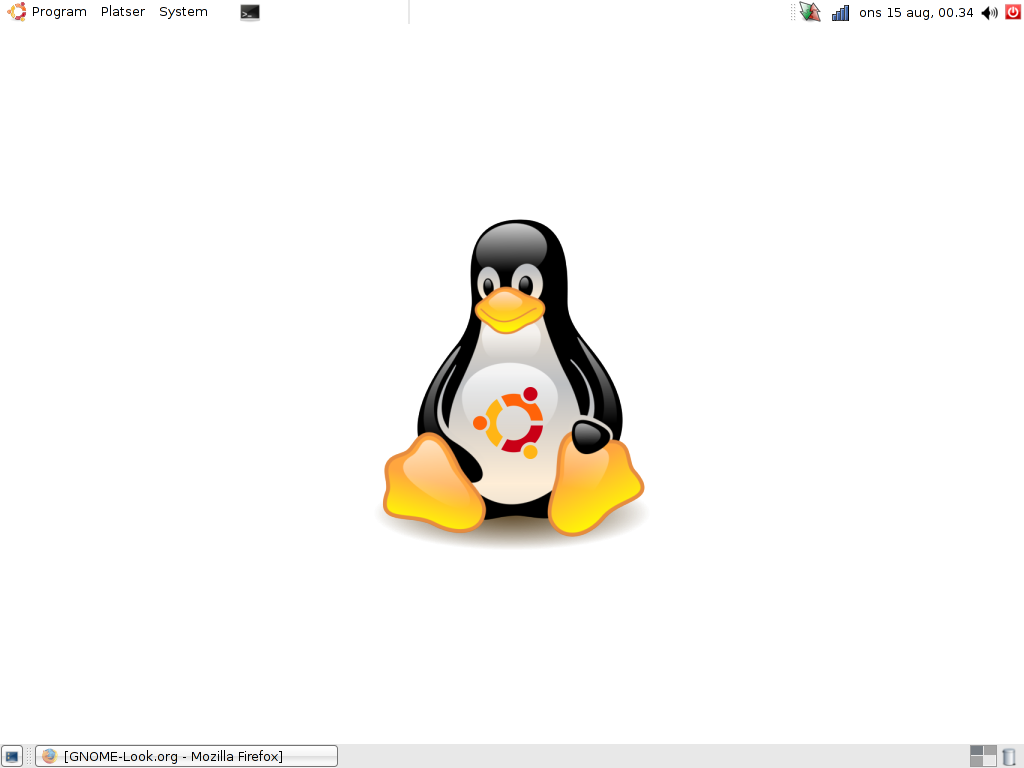
Task: Click the Ubuntu logo in the top panel
Action: point(16,12)
